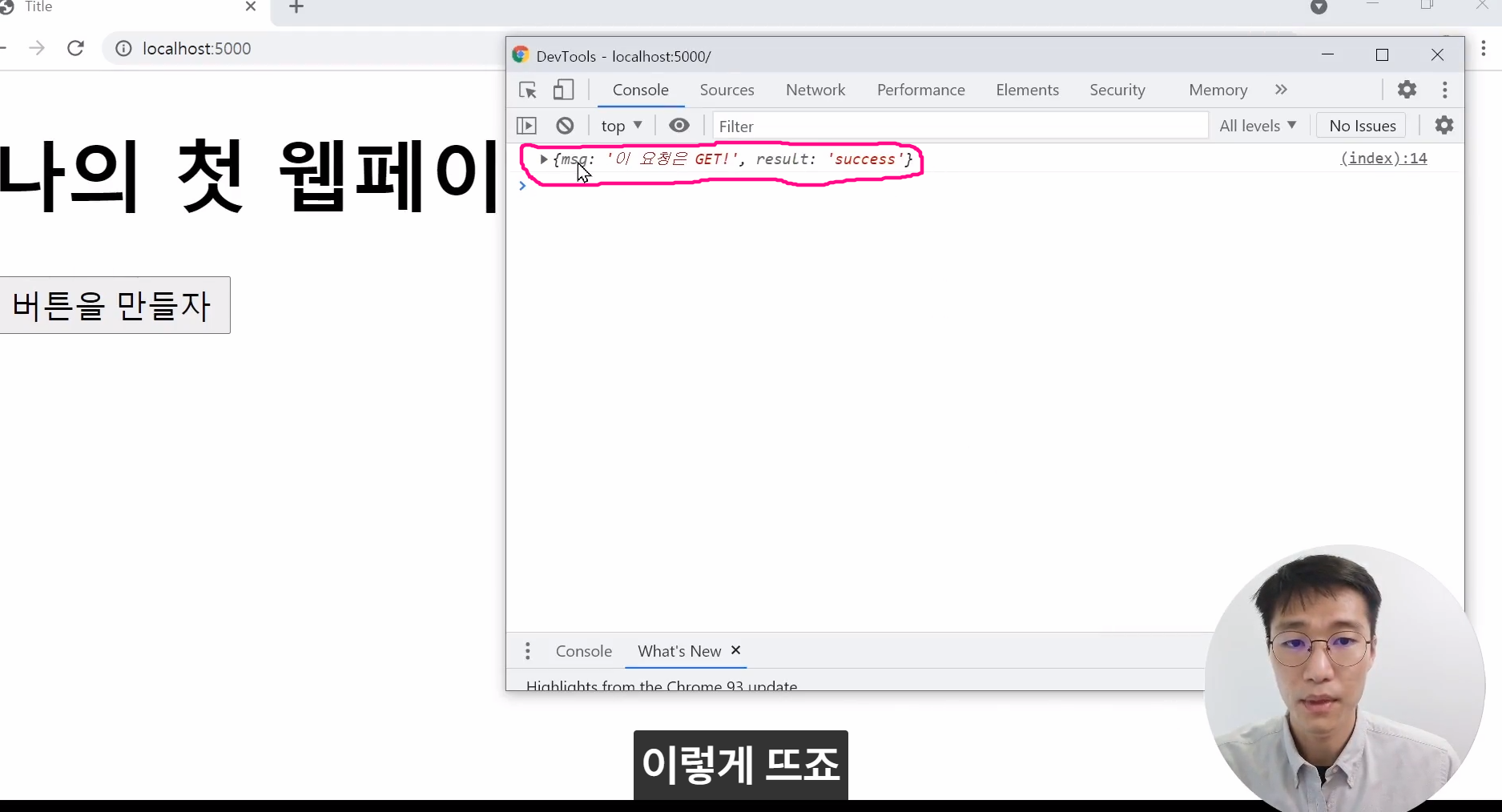Close the What's New tab

pos(736,650)
